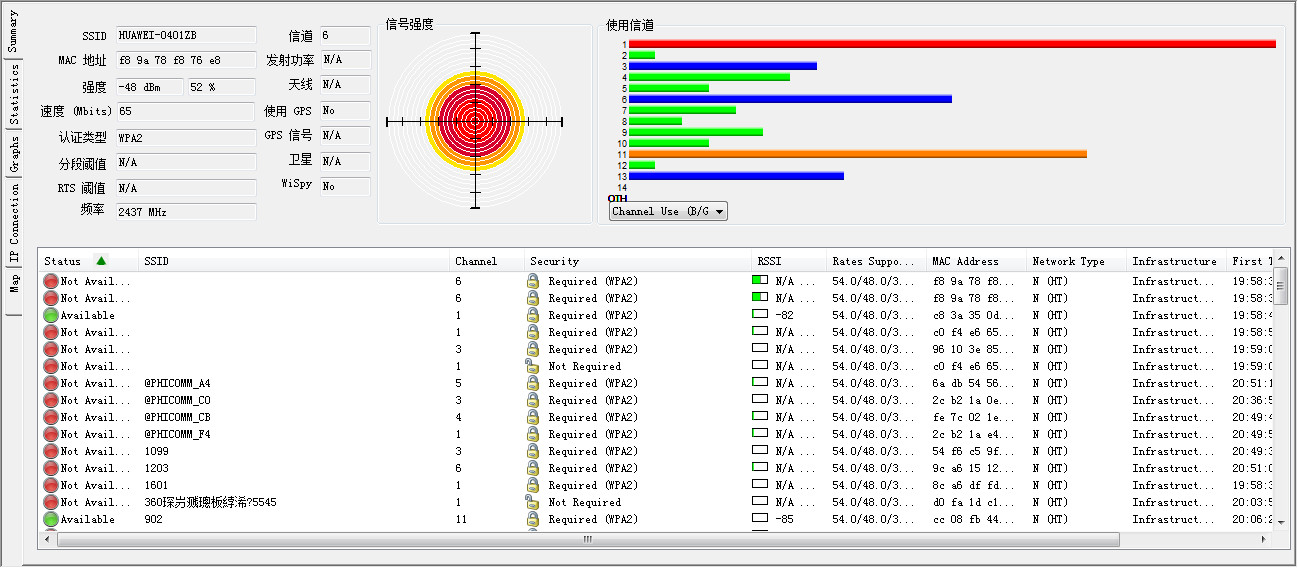Sort the list by the Security column header
Image resolution: width=1298 pixels, height=568 pixels.
638,261
